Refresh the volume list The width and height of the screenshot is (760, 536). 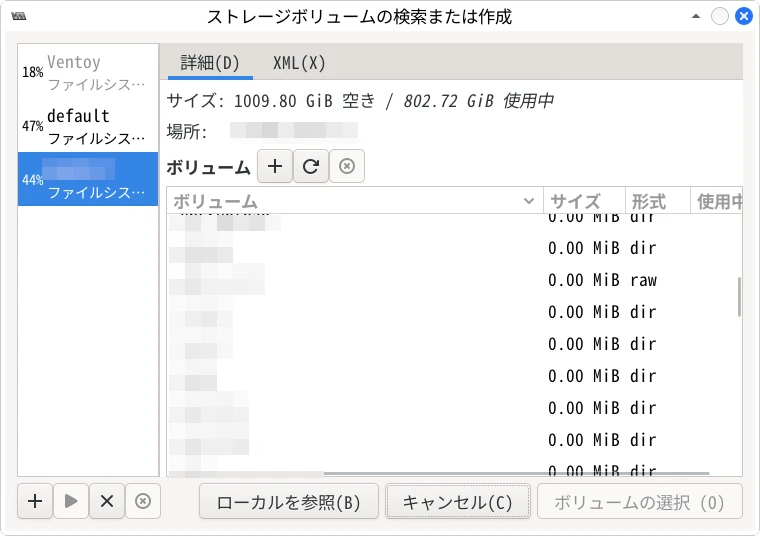[311, 167]
